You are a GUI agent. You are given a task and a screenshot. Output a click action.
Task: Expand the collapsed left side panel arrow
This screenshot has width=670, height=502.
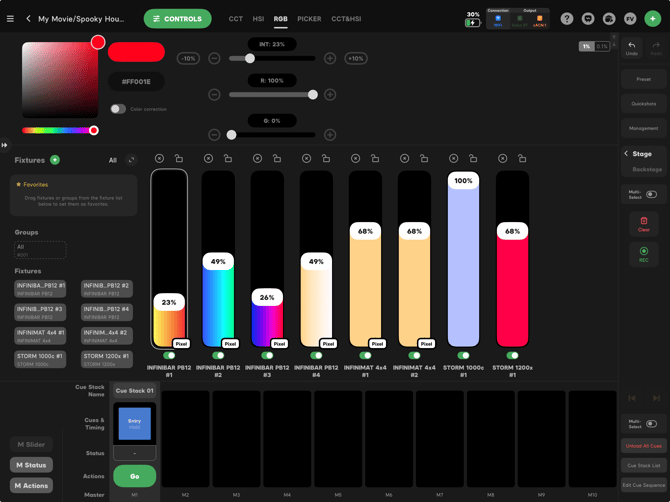4,145
